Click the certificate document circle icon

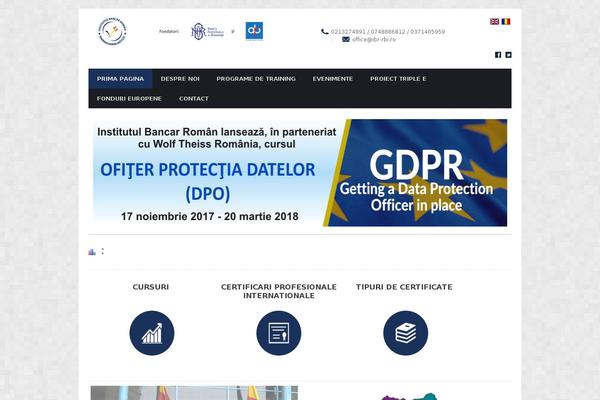coord(279,333)
